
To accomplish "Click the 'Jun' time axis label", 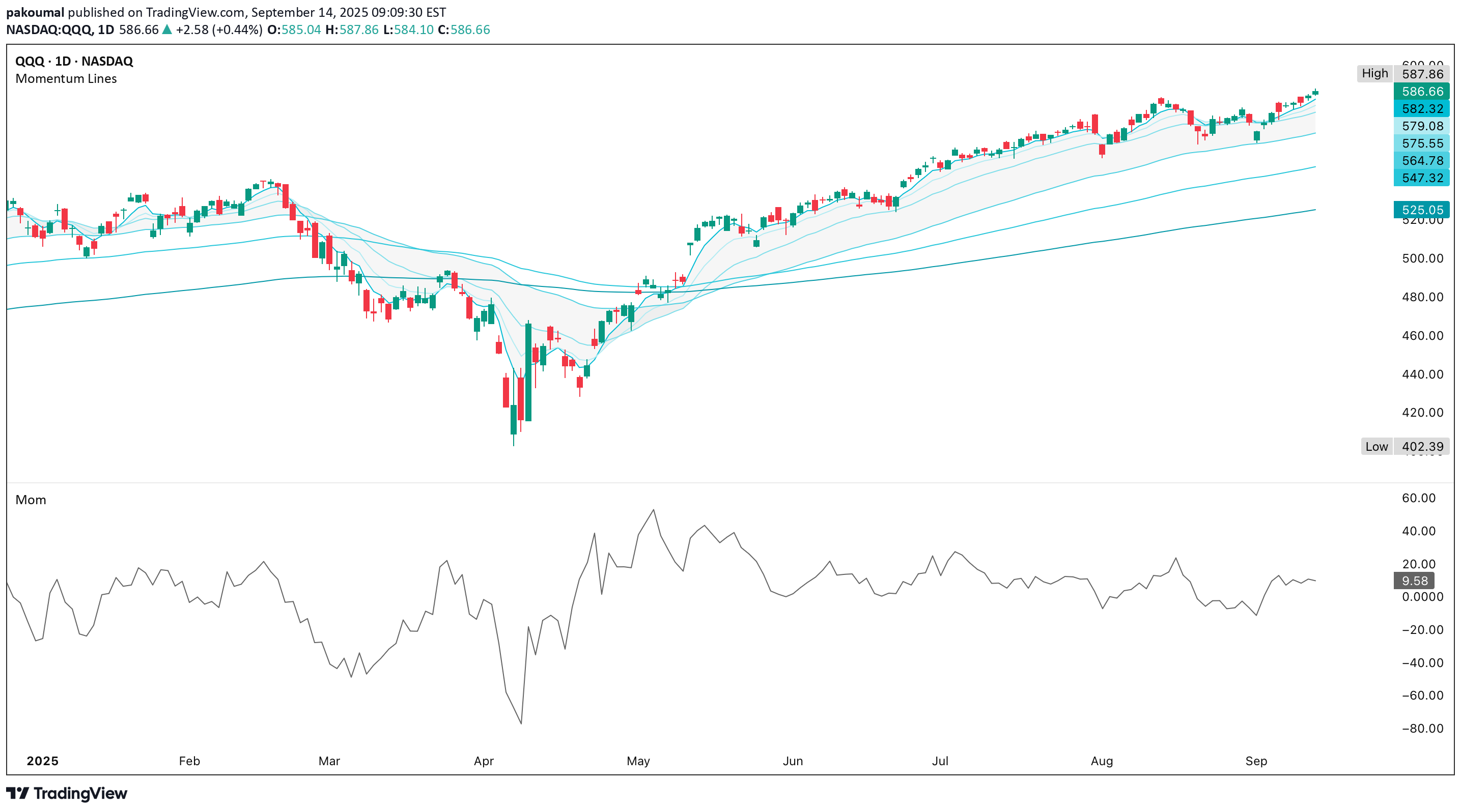I will click(793, 761).
